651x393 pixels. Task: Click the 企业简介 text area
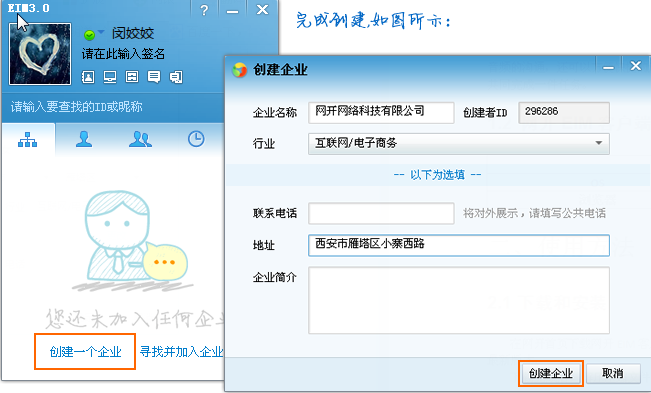coord(459,300)
